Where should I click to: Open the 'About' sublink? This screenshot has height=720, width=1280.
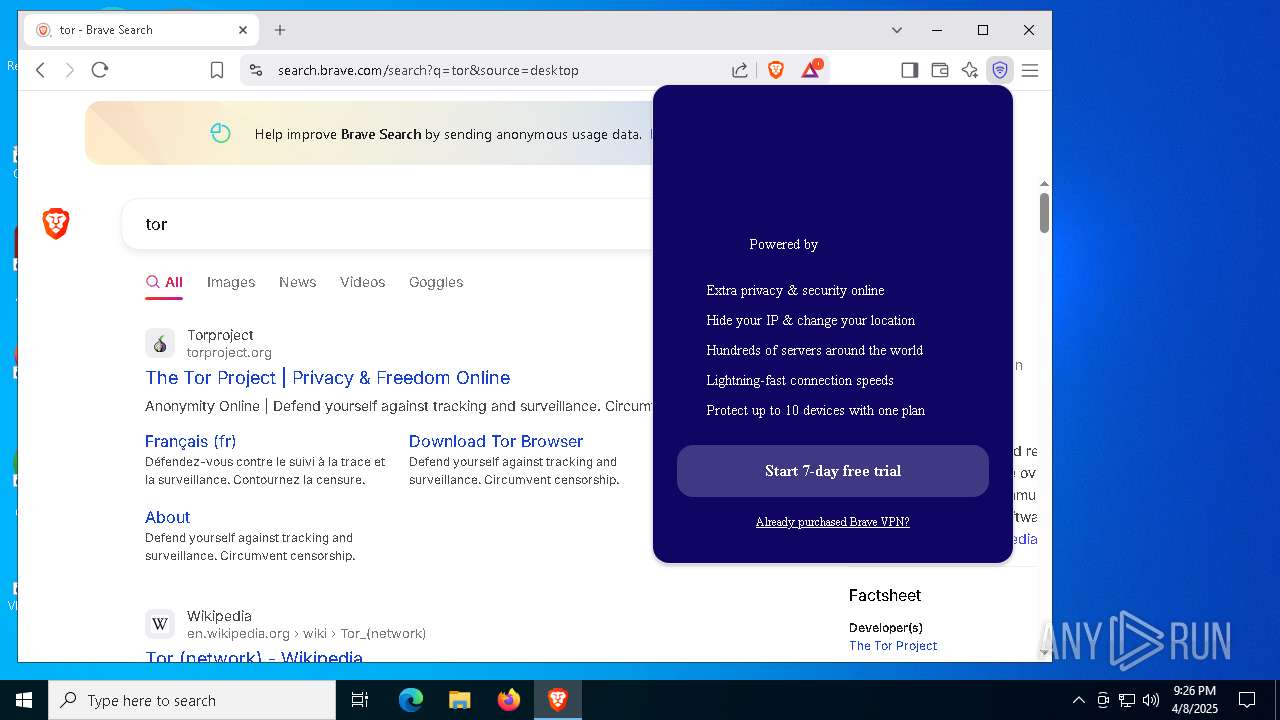coord(167,517)
